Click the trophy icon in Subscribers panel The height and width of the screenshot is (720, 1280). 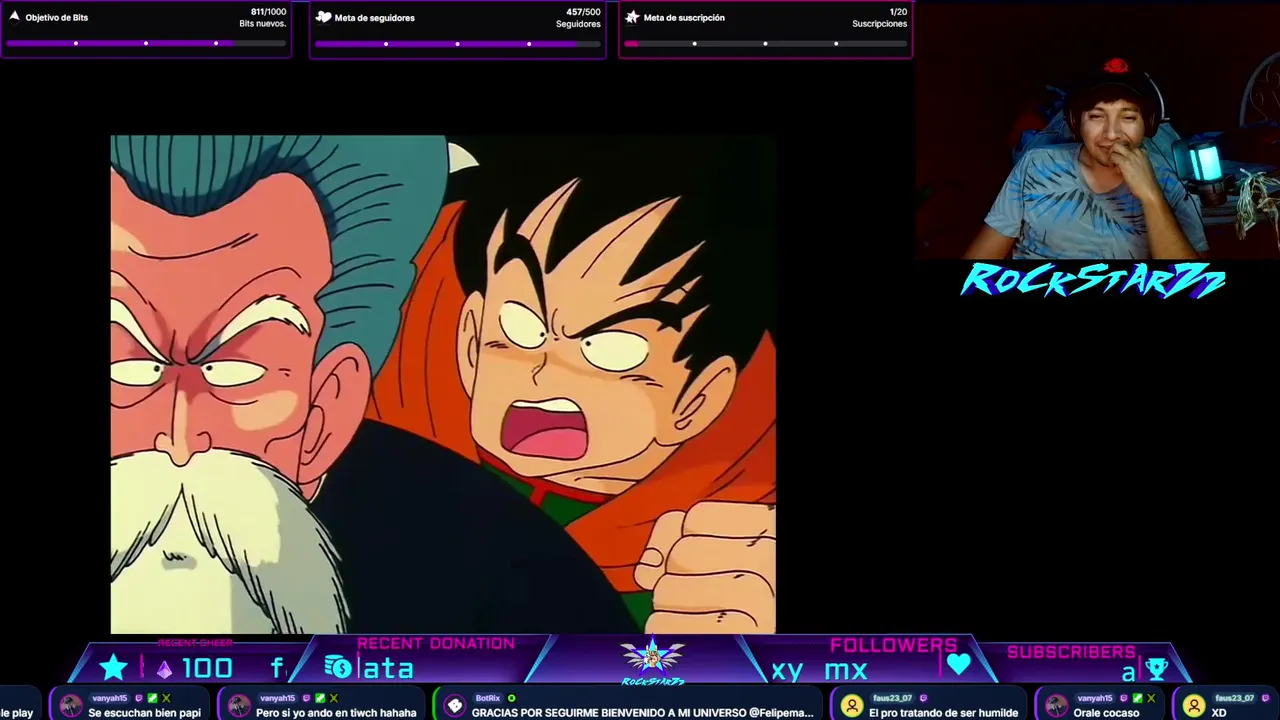coord(1156,670)
